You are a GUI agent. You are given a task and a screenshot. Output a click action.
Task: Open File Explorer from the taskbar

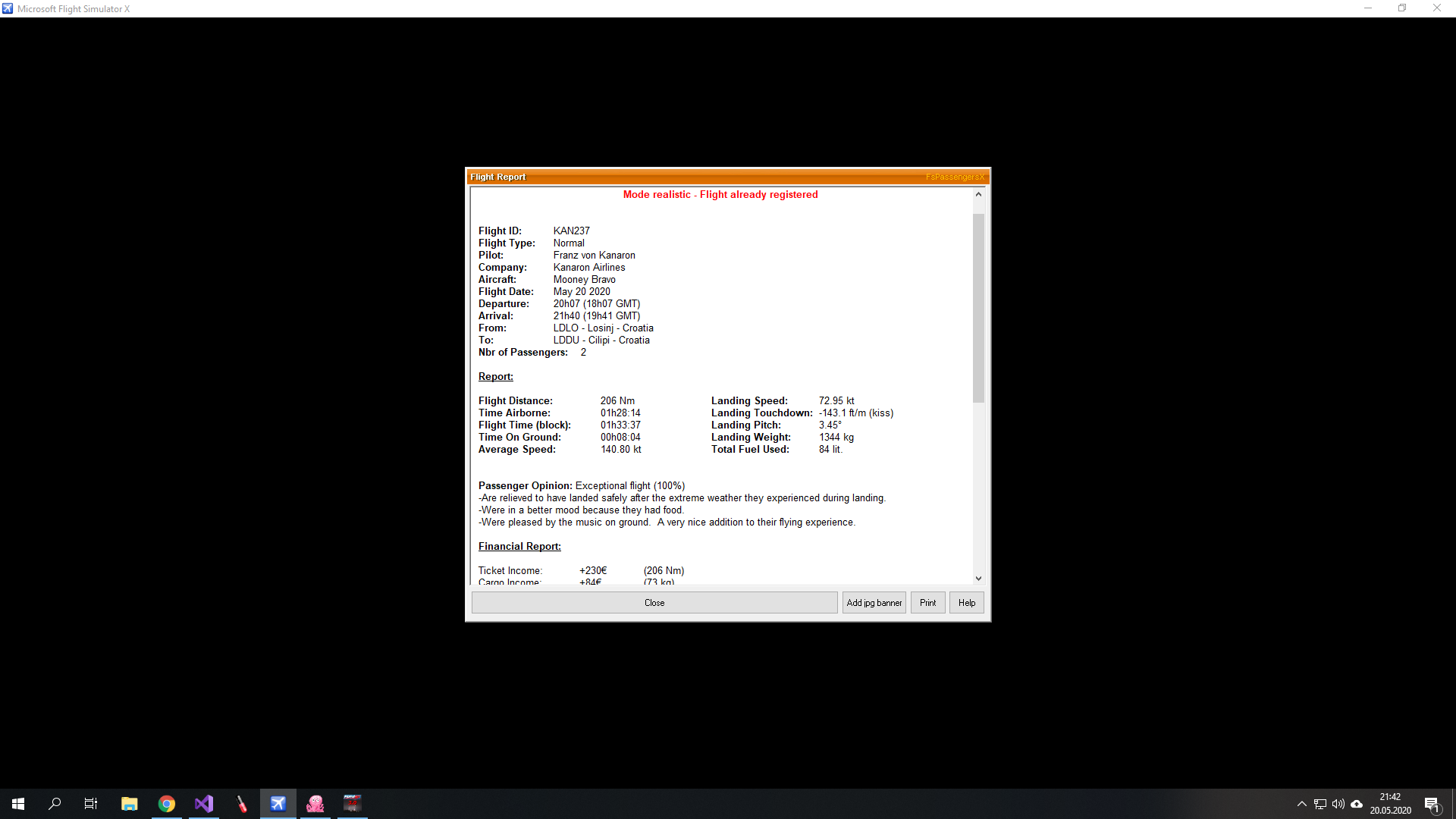[129, 804]
